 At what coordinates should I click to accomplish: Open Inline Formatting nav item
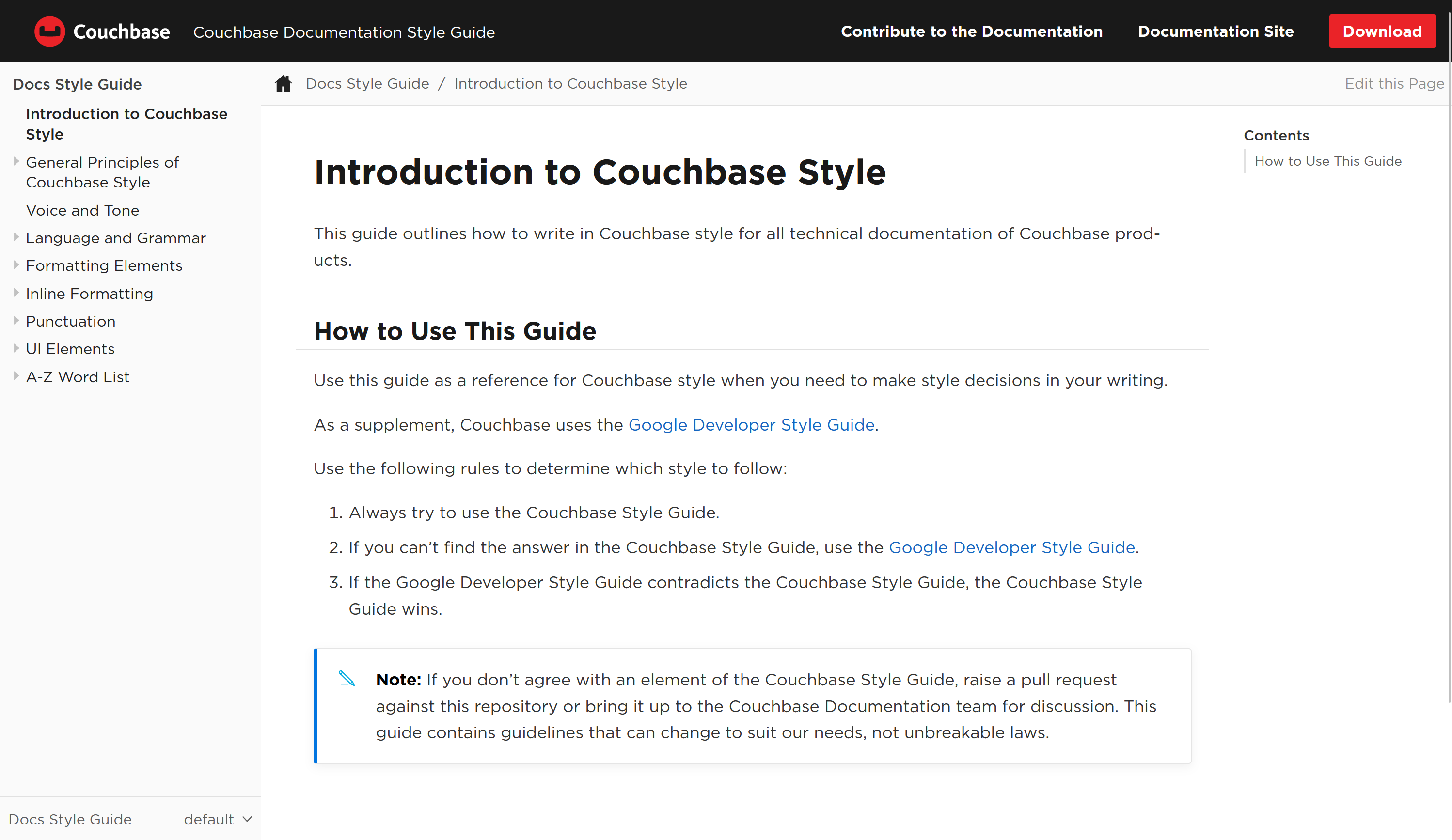coord(89,294)
